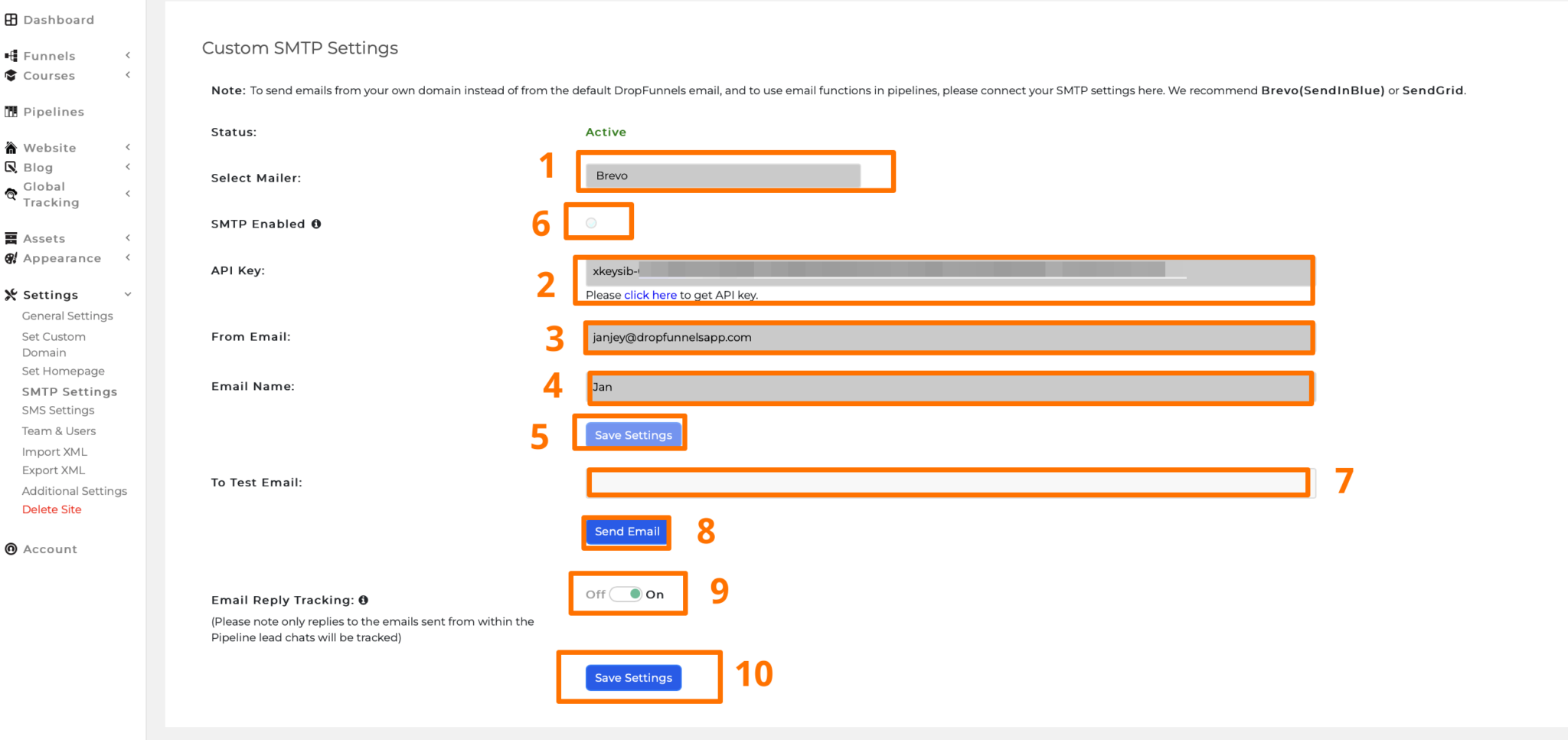Select the Website home icon
The width and height of the screenshot is (1568, 740).
tap(11, 147)
